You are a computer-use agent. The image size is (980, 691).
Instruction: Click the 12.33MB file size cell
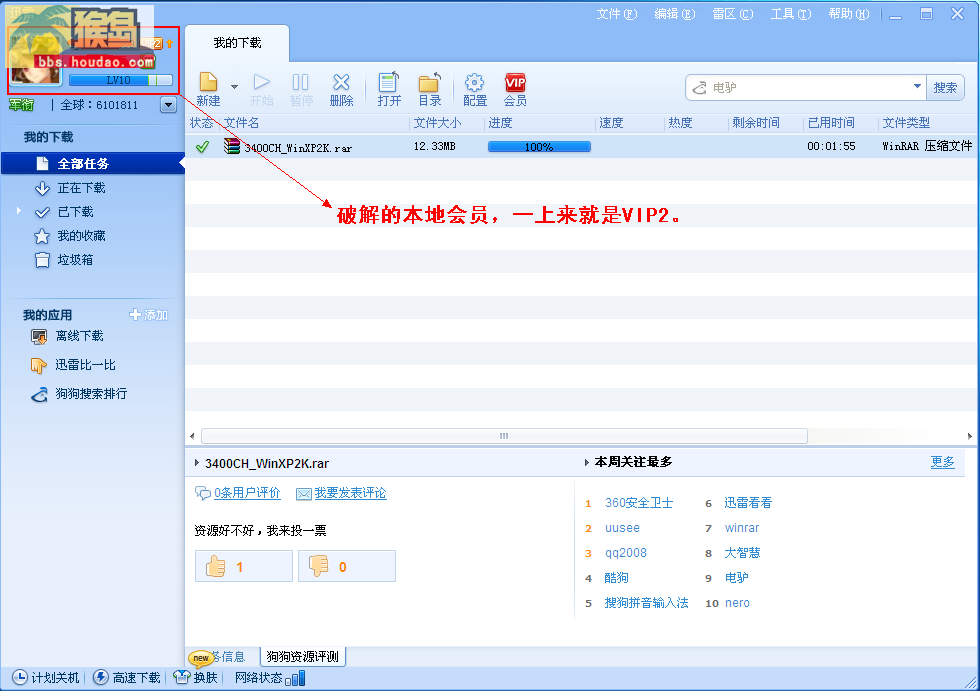click(434, 147)
